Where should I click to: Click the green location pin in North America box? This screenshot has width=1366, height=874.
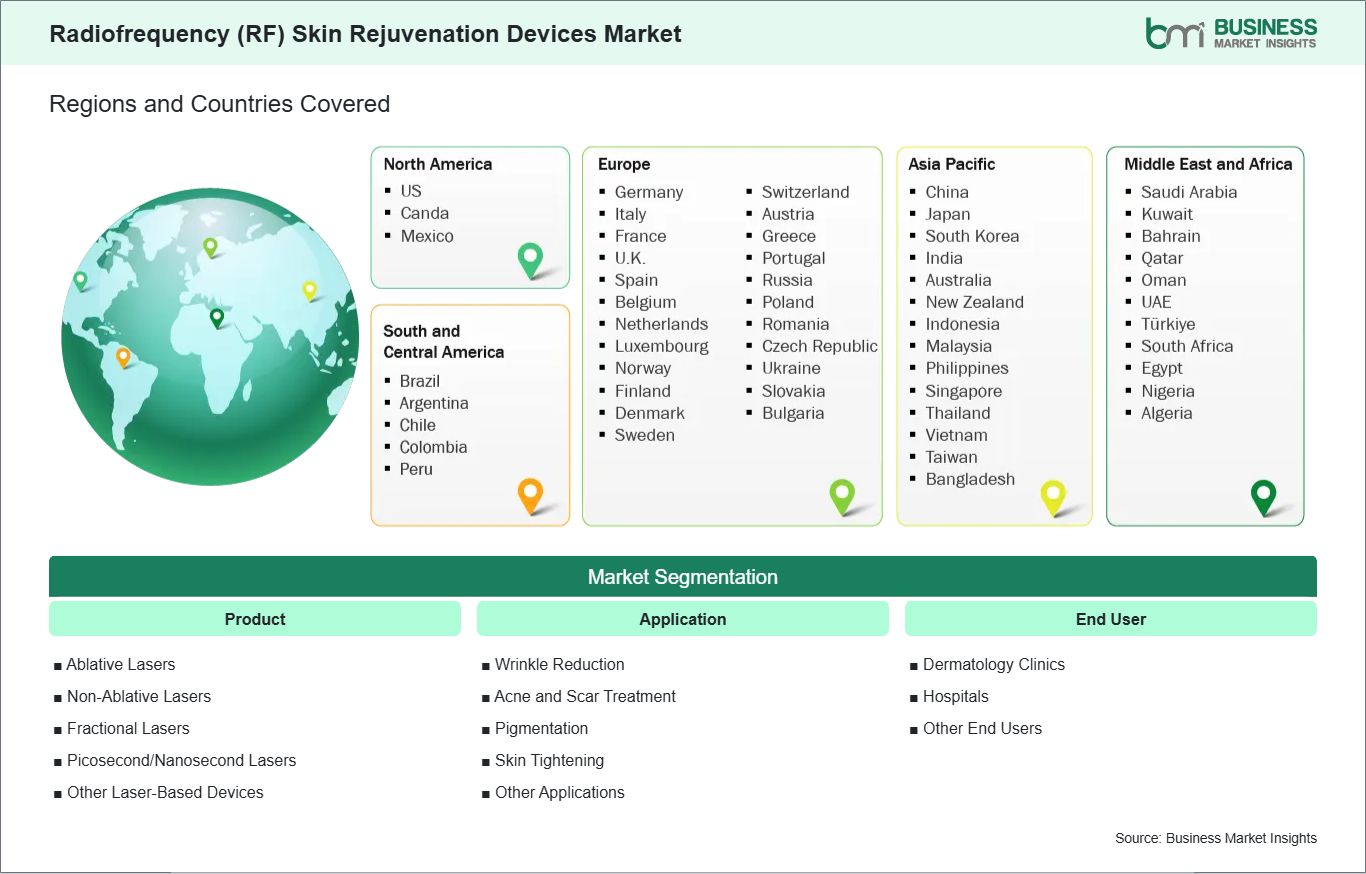(x=530, y=261)
